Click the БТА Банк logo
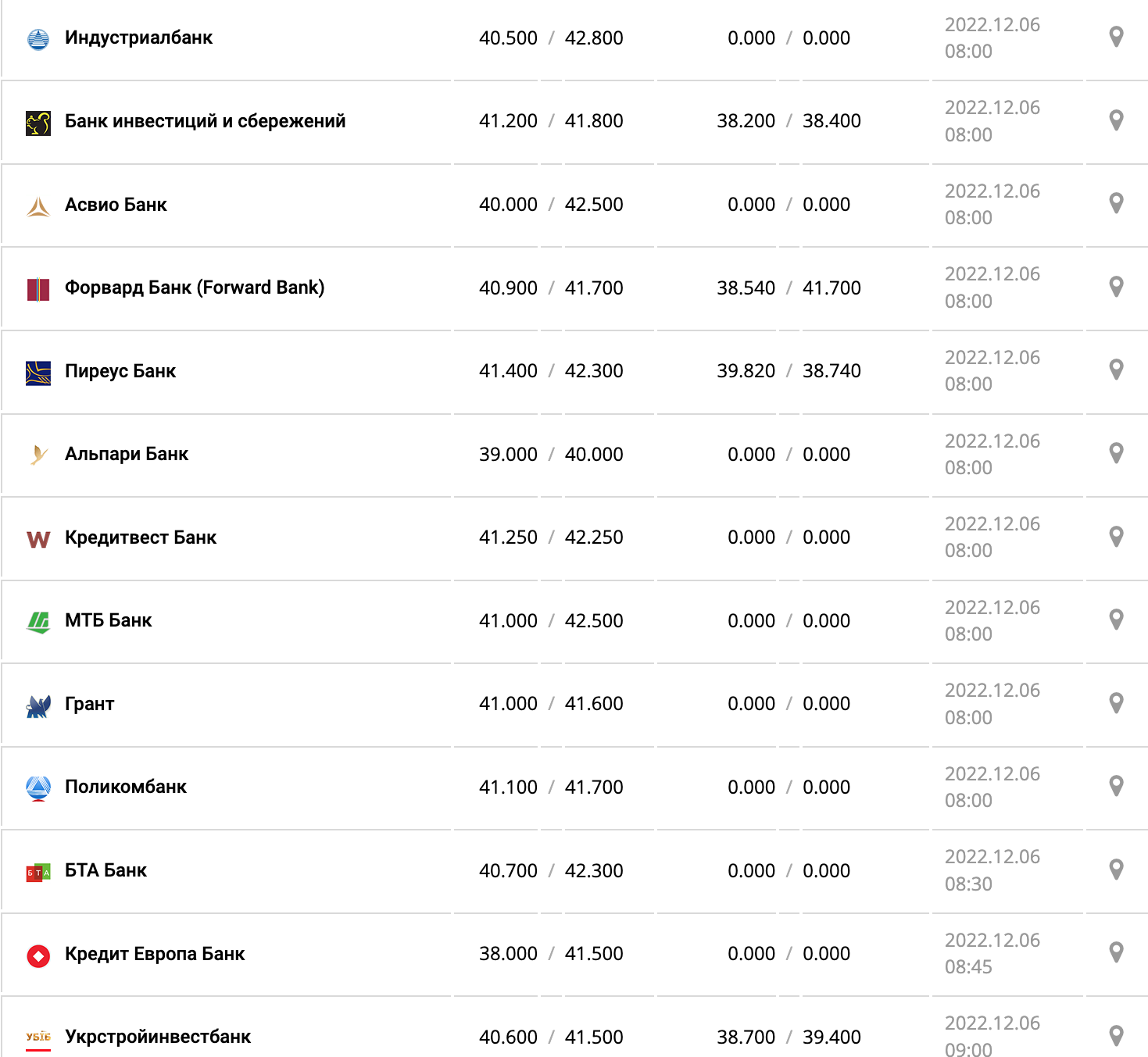This screenshot has height=1057, width=1148. [38, 872]
